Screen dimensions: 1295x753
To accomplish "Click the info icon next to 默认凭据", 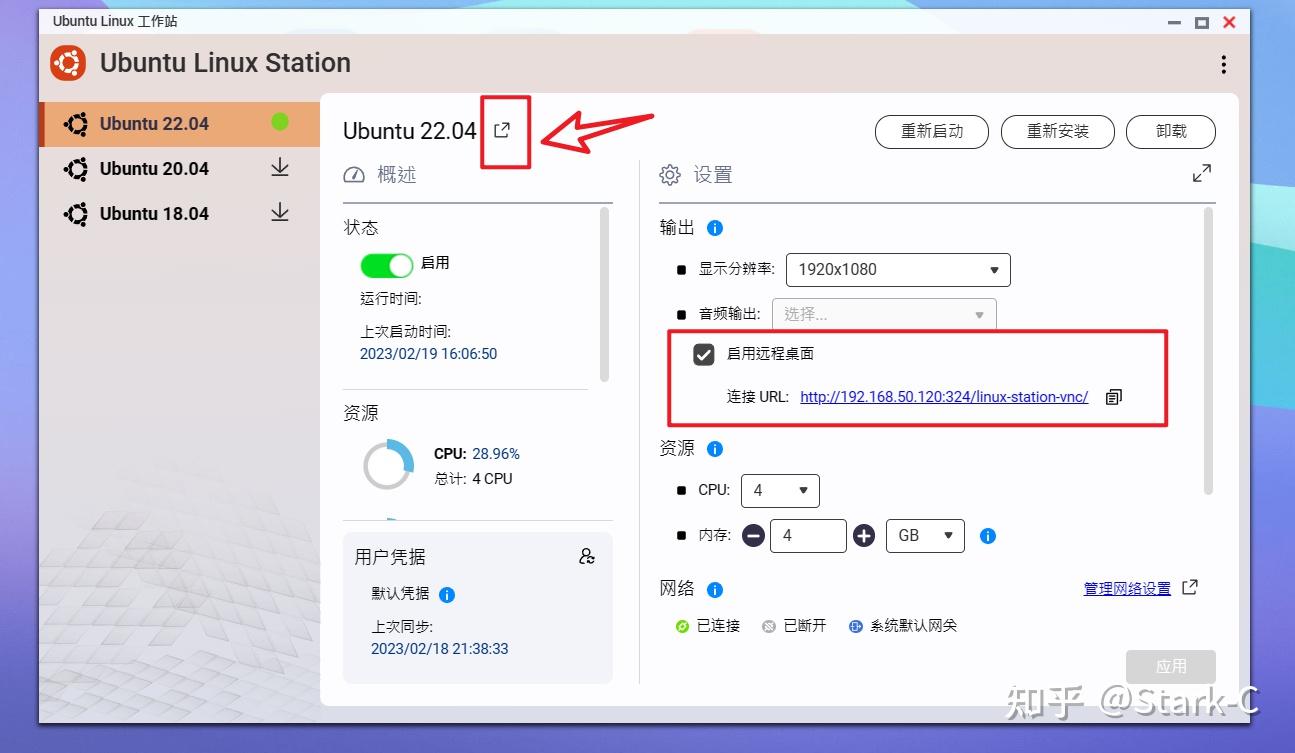I will pyautogui.click(x=446, y=594).
